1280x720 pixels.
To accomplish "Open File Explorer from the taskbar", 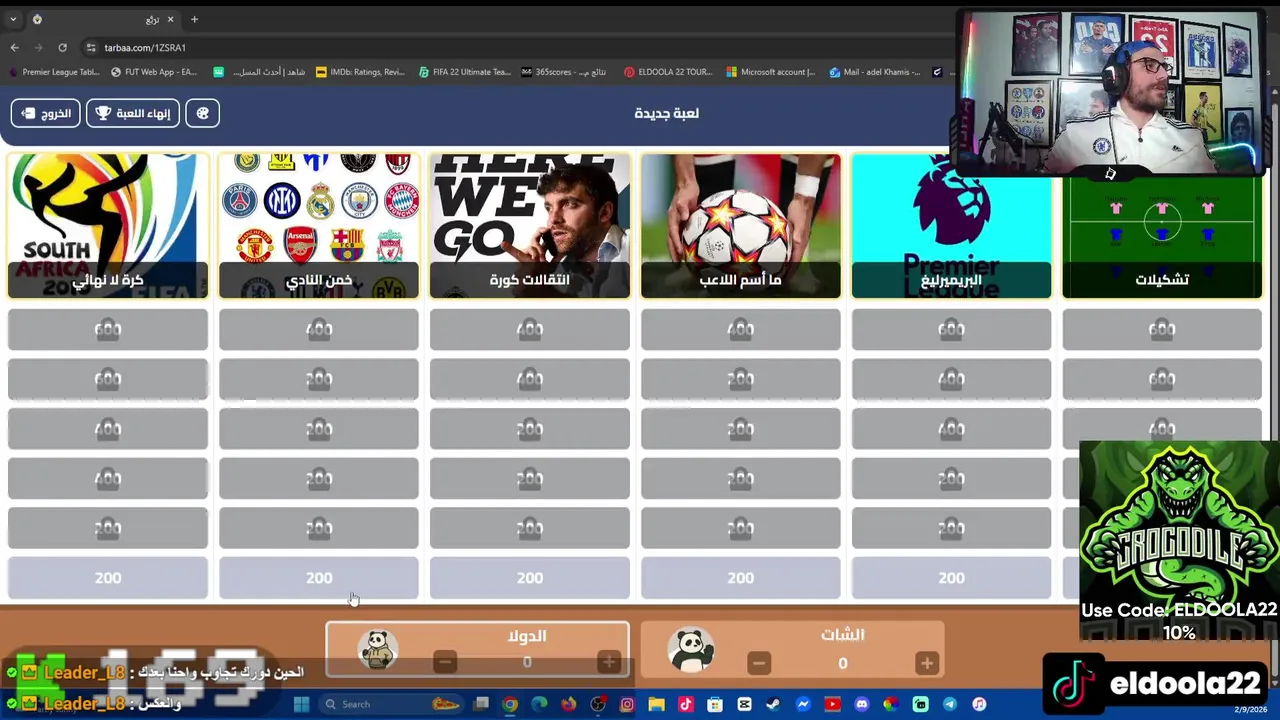I will [x=656, y=704].
